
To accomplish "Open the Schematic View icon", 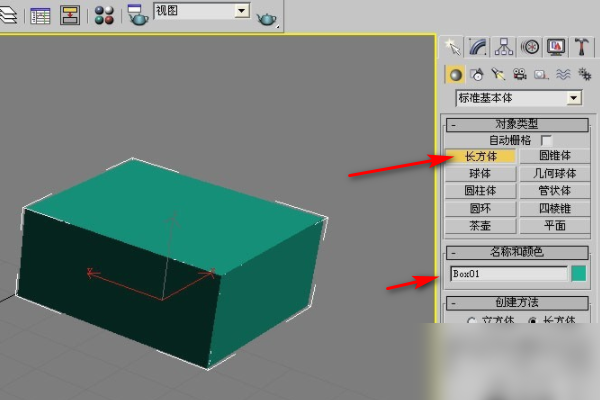I will [70, 16].
